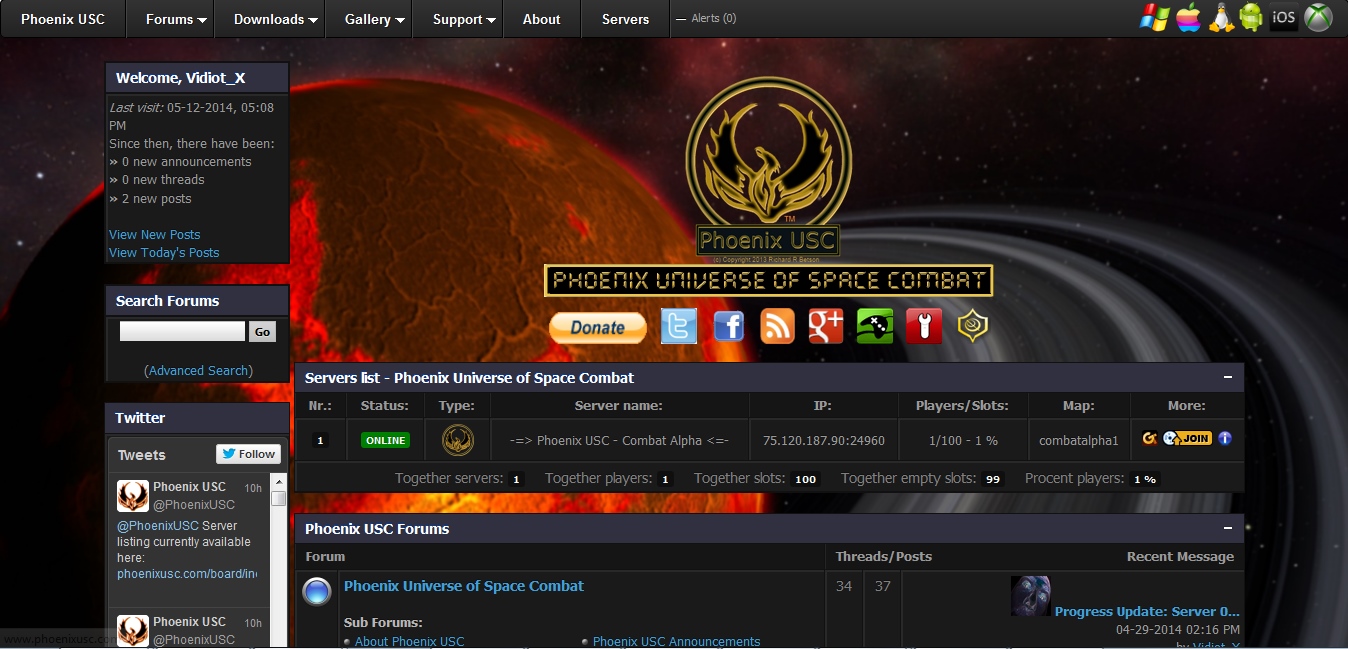The image size is (1348, 649).
Task: Open the Phoenix USC Announcements sub forum
Action: click(x=676, y=642)
